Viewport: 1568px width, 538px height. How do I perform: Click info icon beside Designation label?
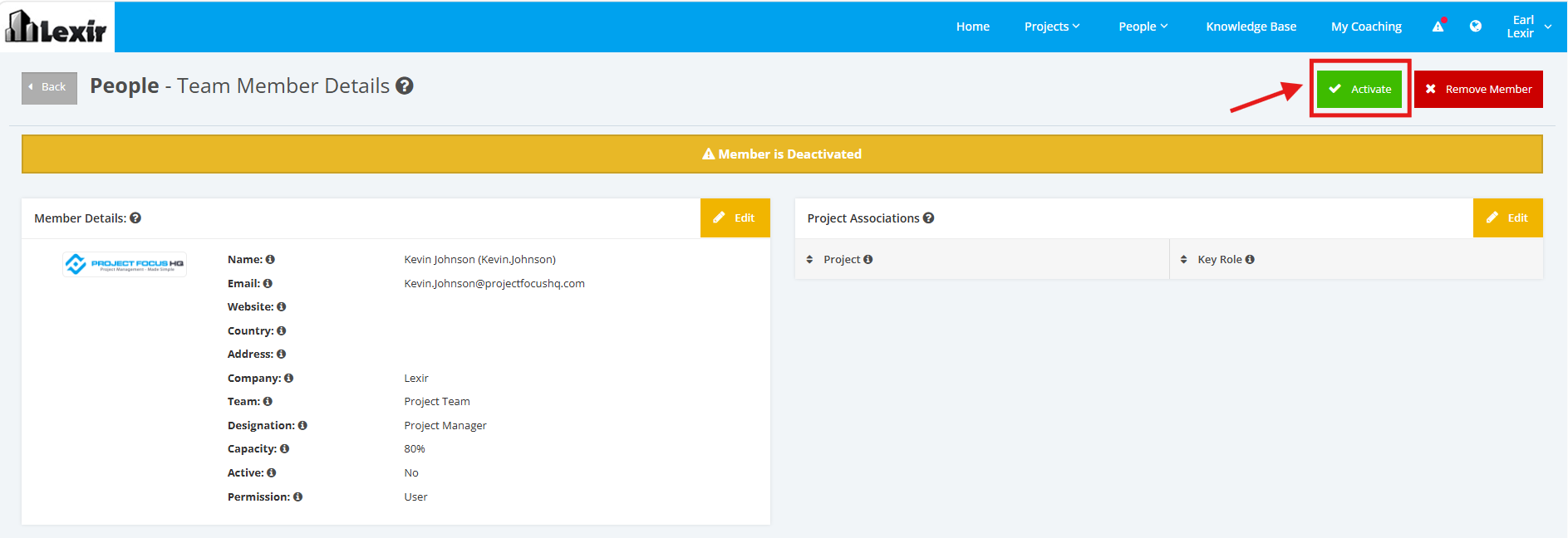click(302, 425)
